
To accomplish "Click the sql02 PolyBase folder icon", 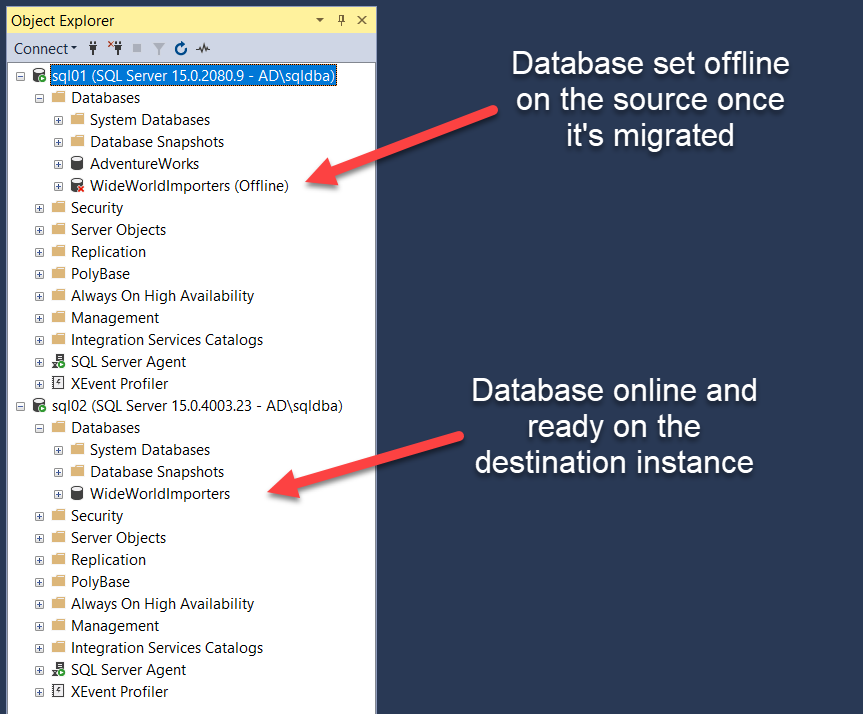I will pyautogui.click(x=58, y=581).
